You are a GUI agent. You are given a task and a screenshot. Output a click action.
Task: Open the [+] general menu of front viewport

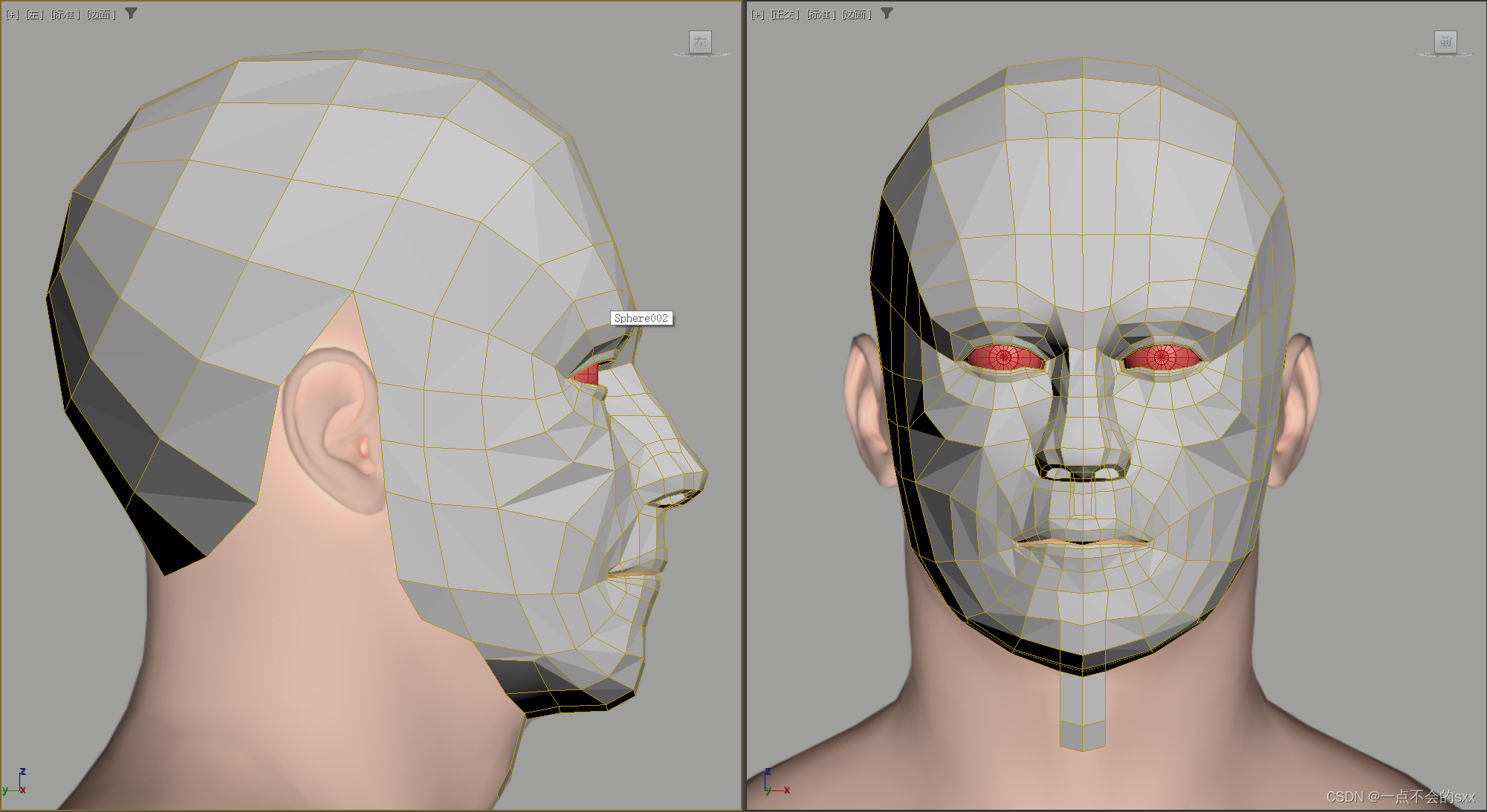757,14
